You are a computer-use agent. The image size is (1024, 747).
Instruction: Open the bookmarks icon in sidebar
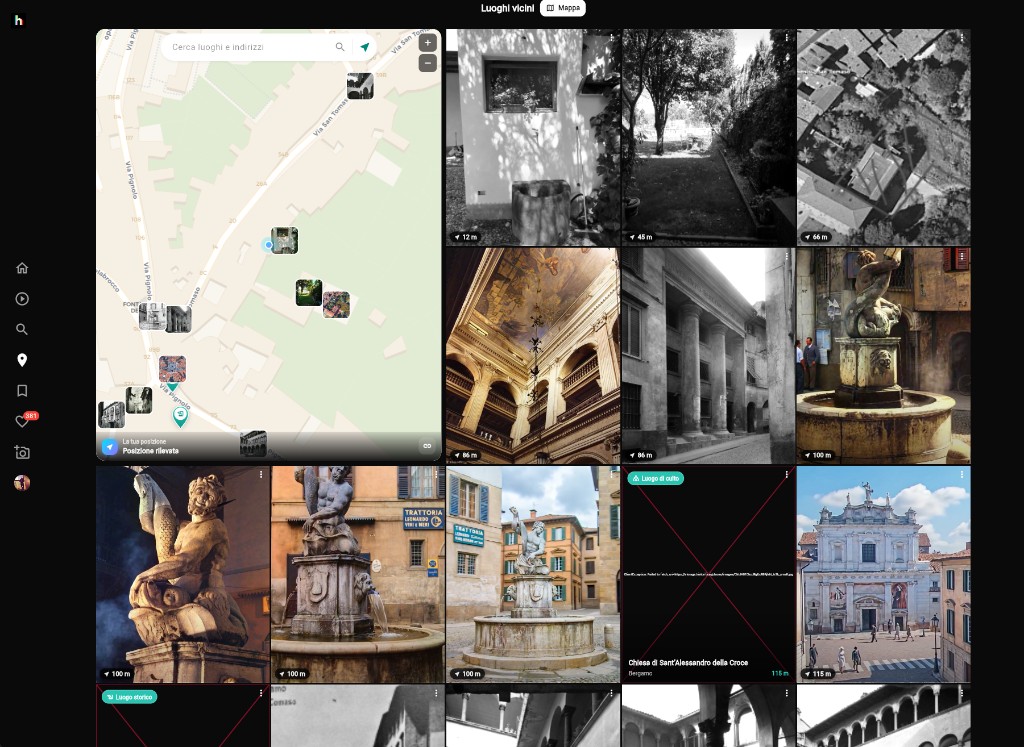(22, 390)
